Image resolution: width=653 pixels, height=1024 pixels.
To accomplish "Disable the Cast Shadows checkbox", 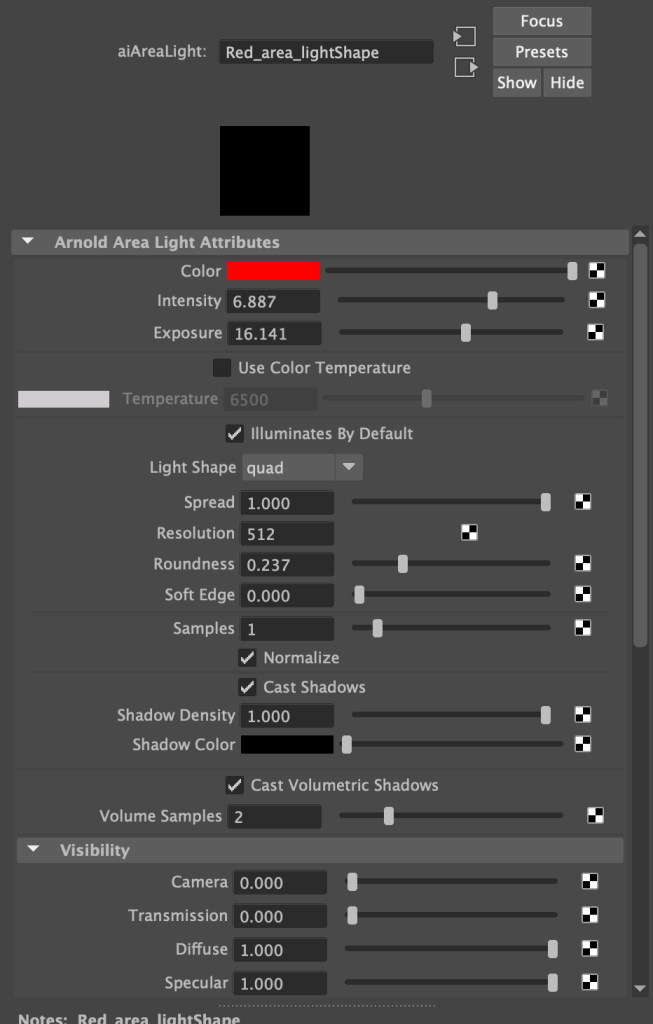I will pyautogui.click(x=247, y=687).
